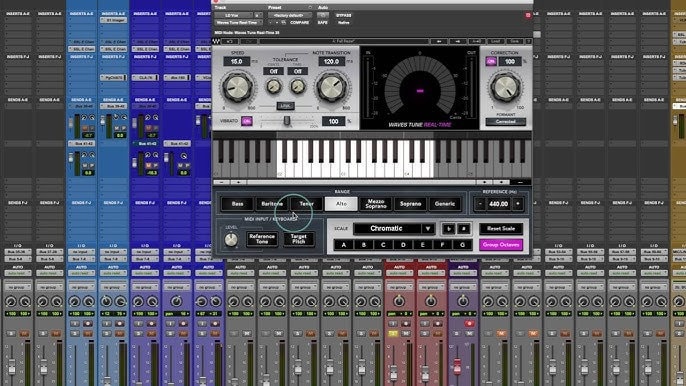
Task: Click the previous preset arrow button
Action: point(439,41)
